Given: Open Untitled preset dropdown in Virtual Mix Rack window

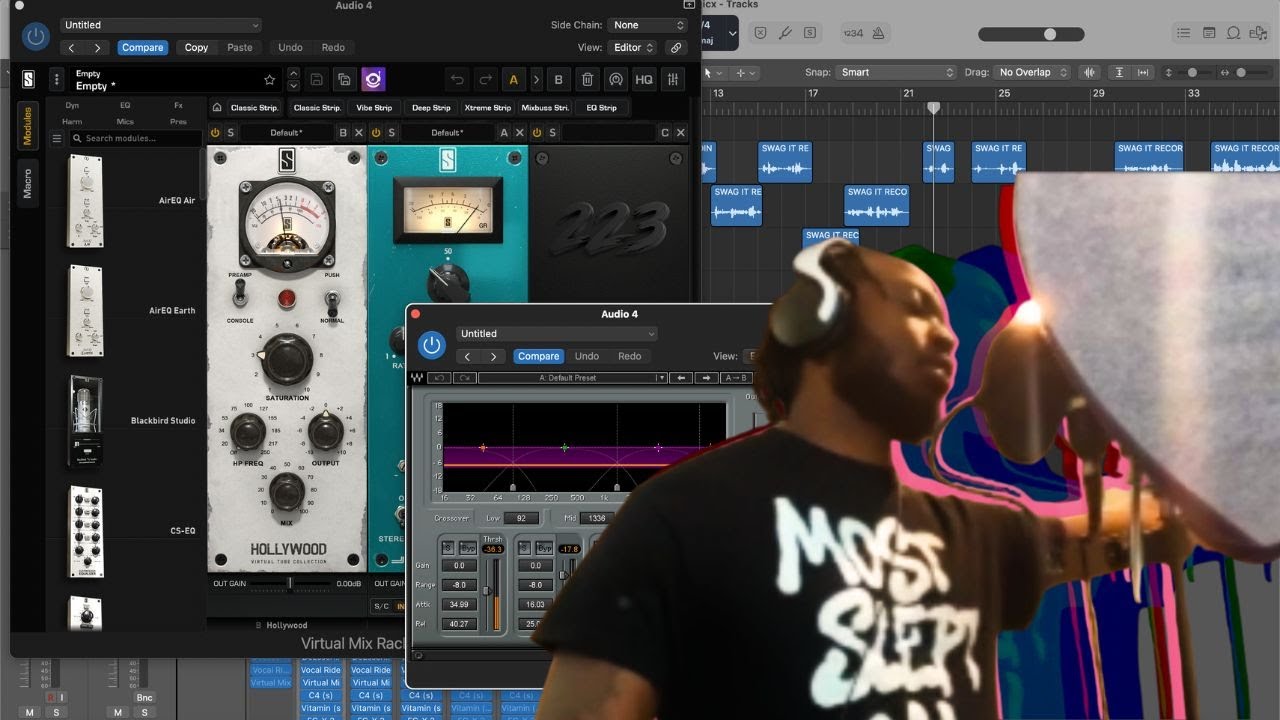Looking at the screenshot, I should (161, 25).
